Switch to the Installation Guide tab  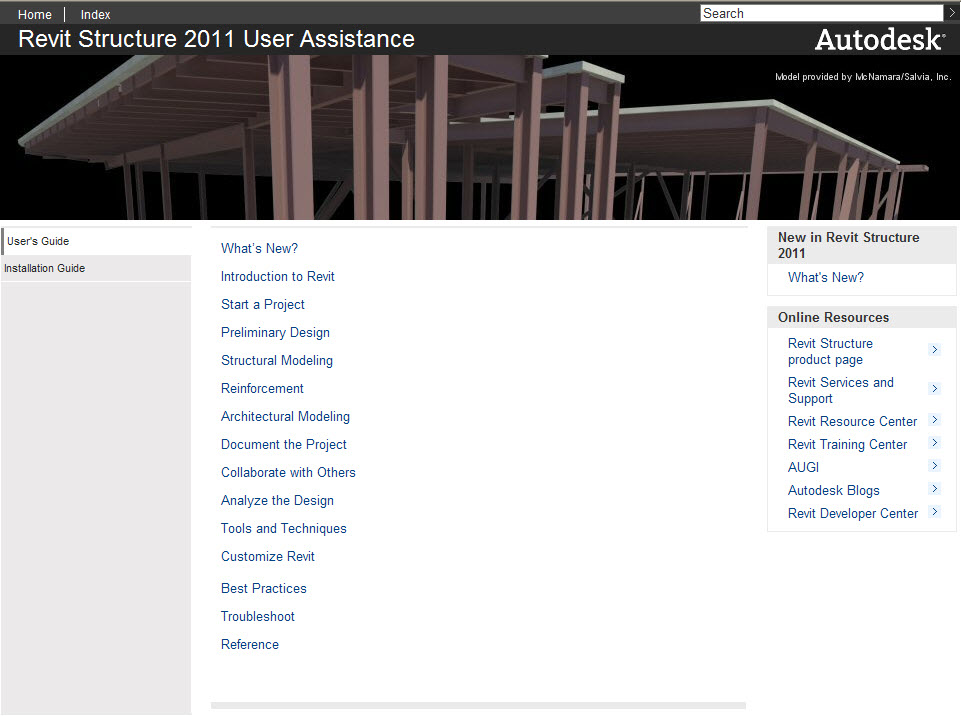pyautogui.click(x=46, y=268)
